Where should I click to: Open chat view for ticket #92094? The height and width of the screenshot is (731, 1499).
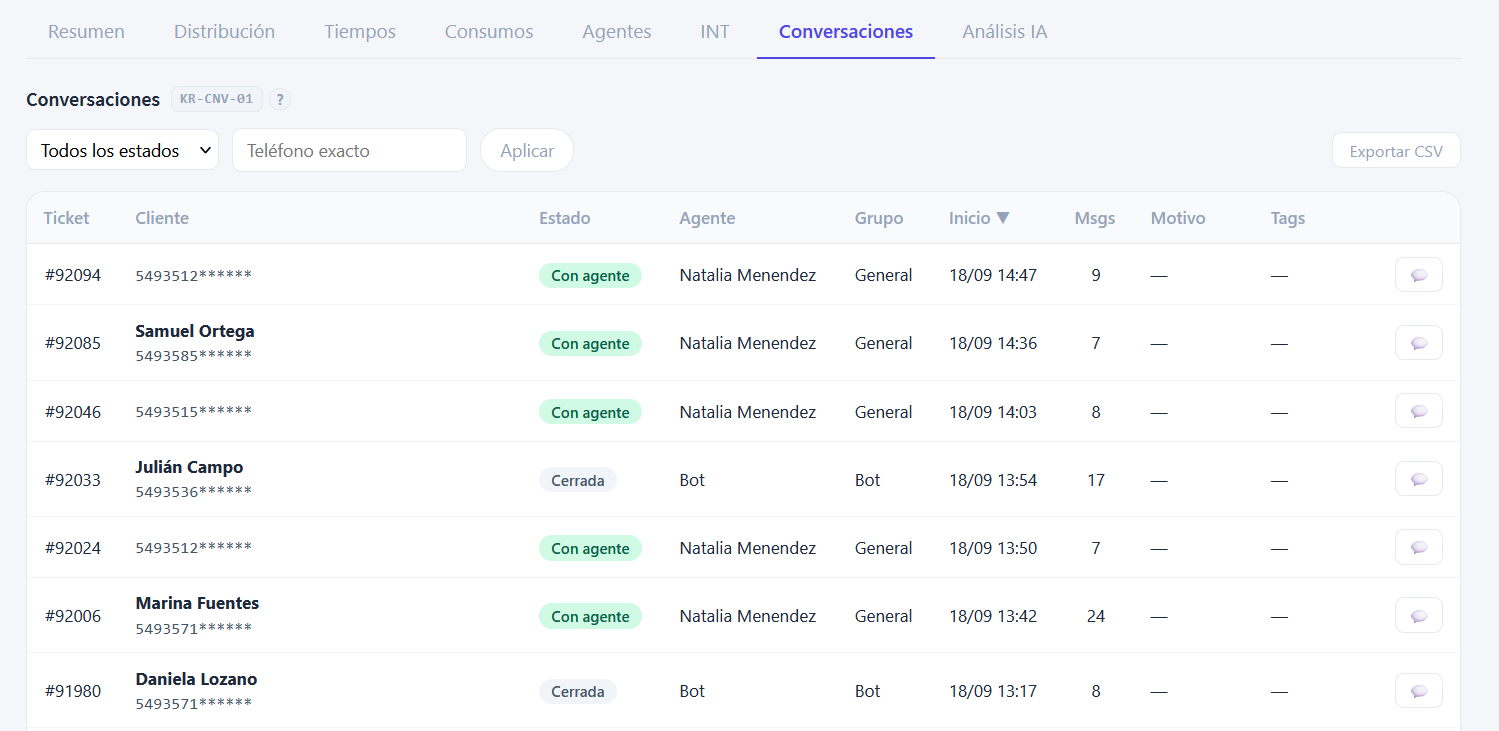(x=1418, y=275)
